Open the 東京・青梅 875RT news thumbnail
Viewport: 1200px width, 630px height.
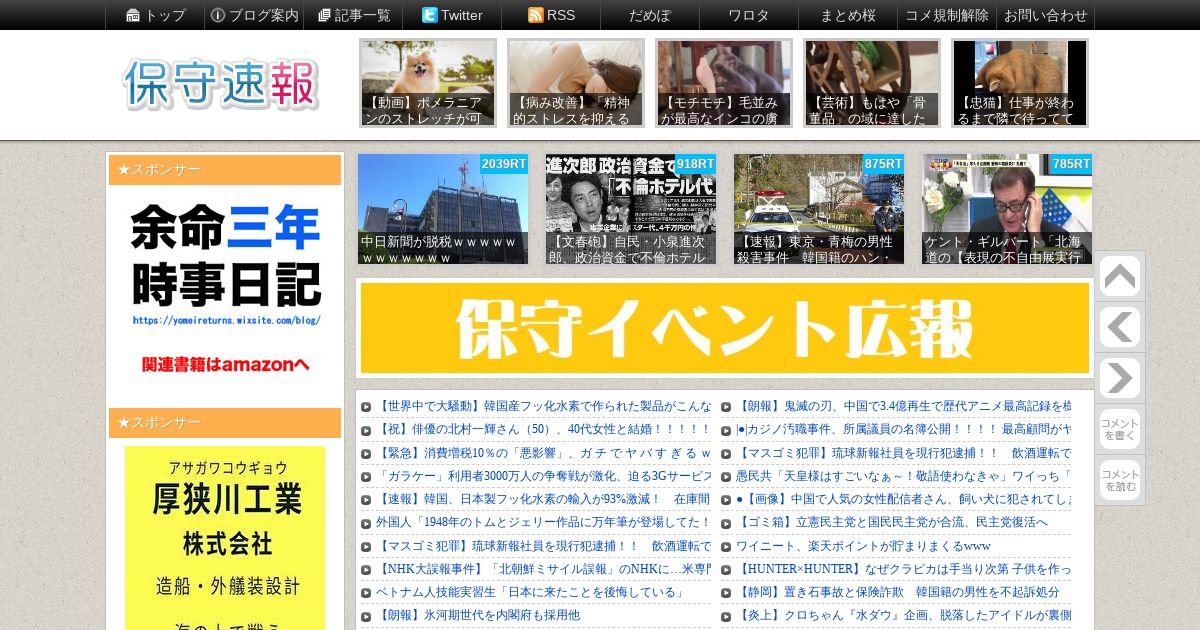(x=819, y=209)
